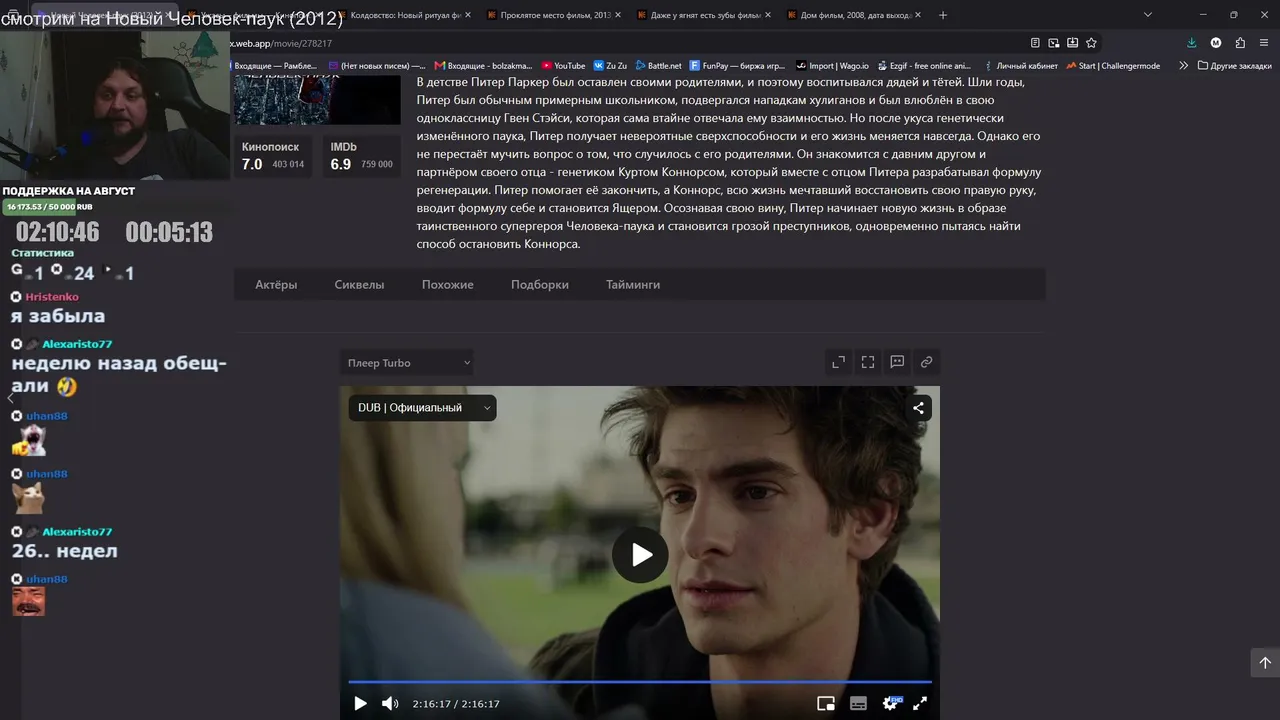Toggle reader view icon in the address bar
1280x720 pixels.
[1035, 43]
